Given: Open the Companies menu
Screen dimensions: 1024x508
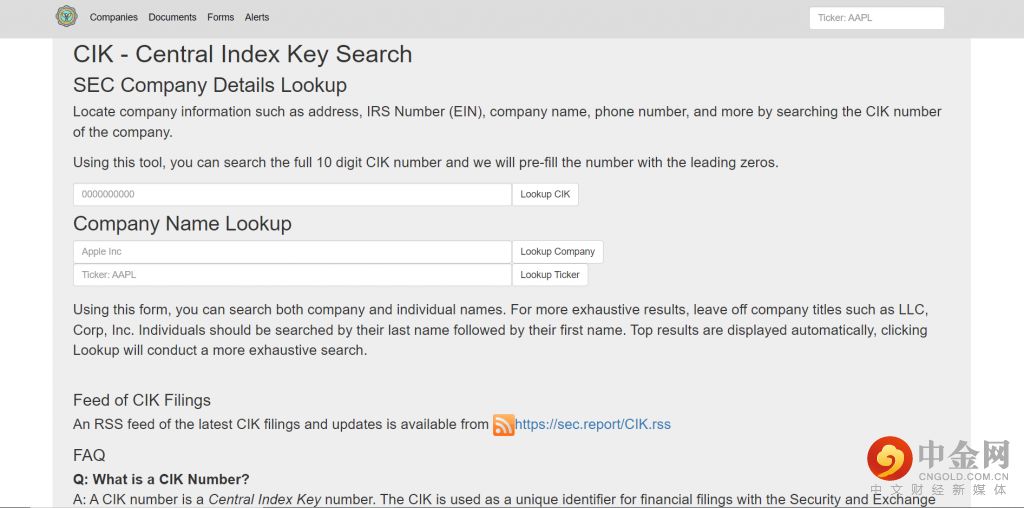Looking at the screenshot, I should coord(114,17).
